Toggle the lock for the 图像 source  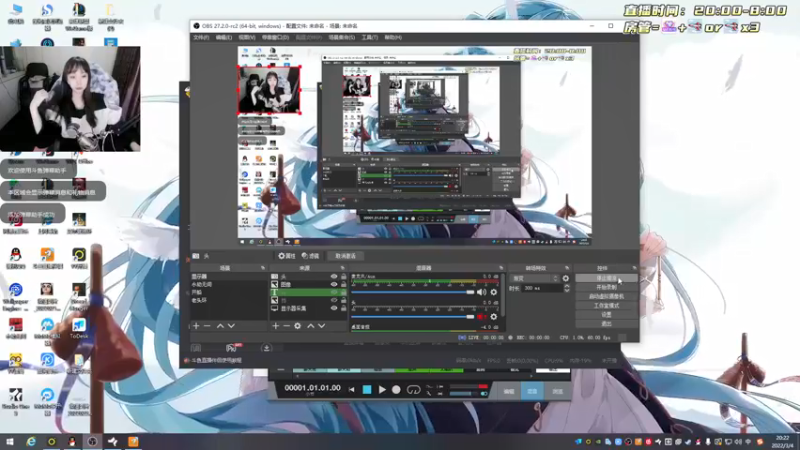[x=343, y=285]
